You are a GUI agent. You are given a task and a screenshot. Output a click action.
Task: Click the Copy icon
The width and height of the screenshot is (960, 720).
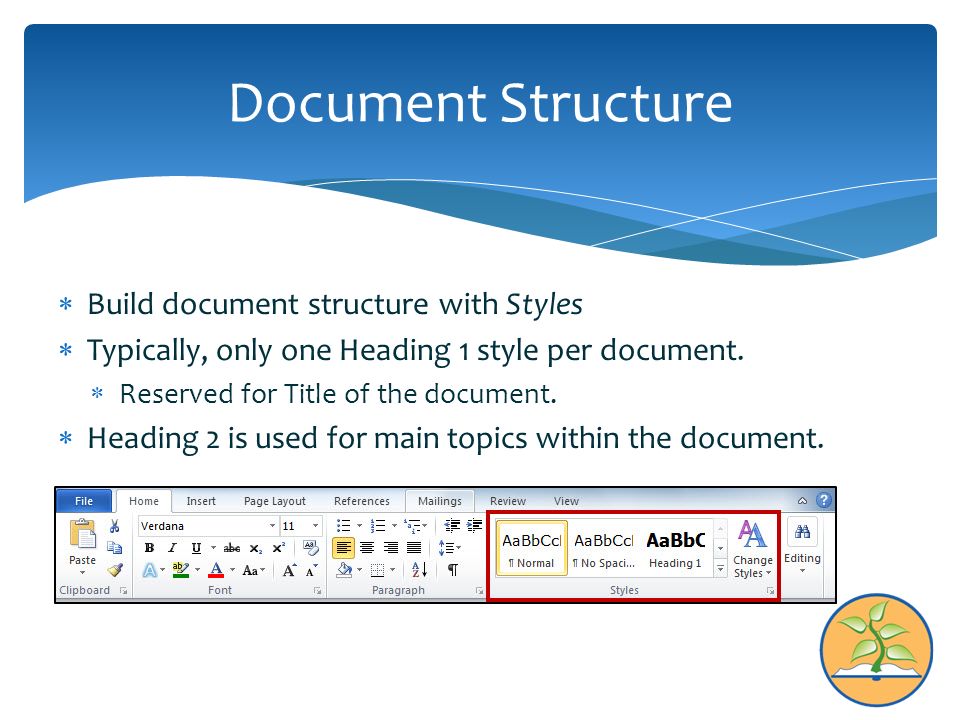coord(114,548)
